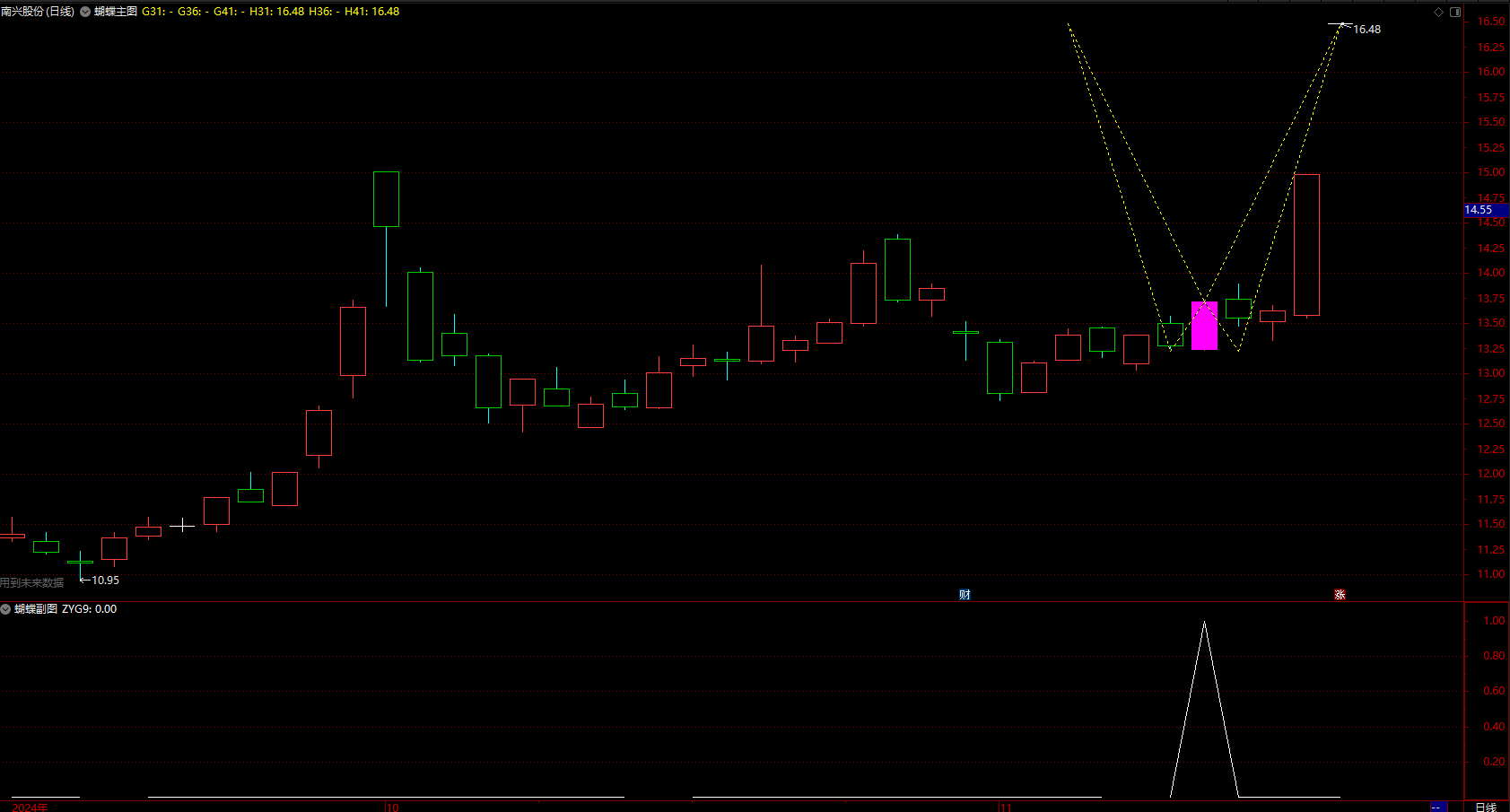Viewport: 1510px width, 812px height.
Task: Select the 日线 period label at bottom right
Action: [1486, 807]
